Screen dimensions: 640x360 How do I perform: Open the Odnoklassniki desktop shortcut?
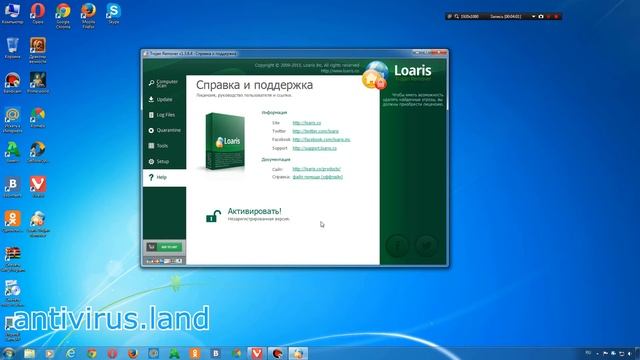coord(12,222)
